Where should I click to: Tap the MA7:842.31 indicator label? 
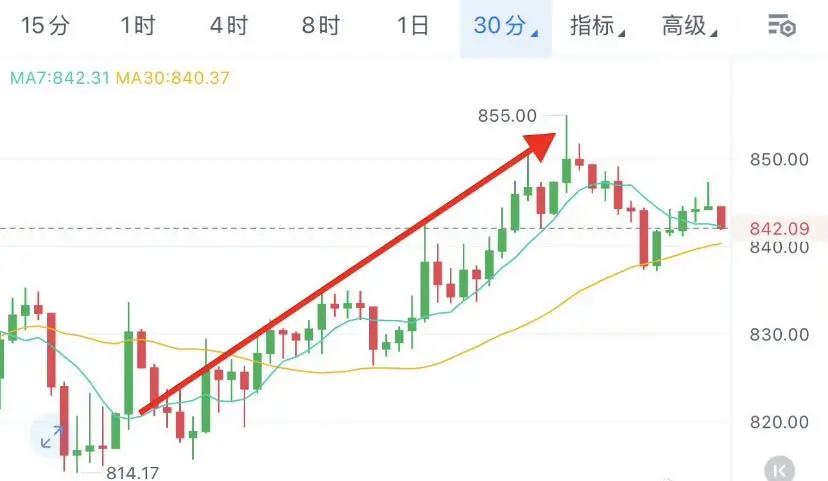[x=60, y=78]
